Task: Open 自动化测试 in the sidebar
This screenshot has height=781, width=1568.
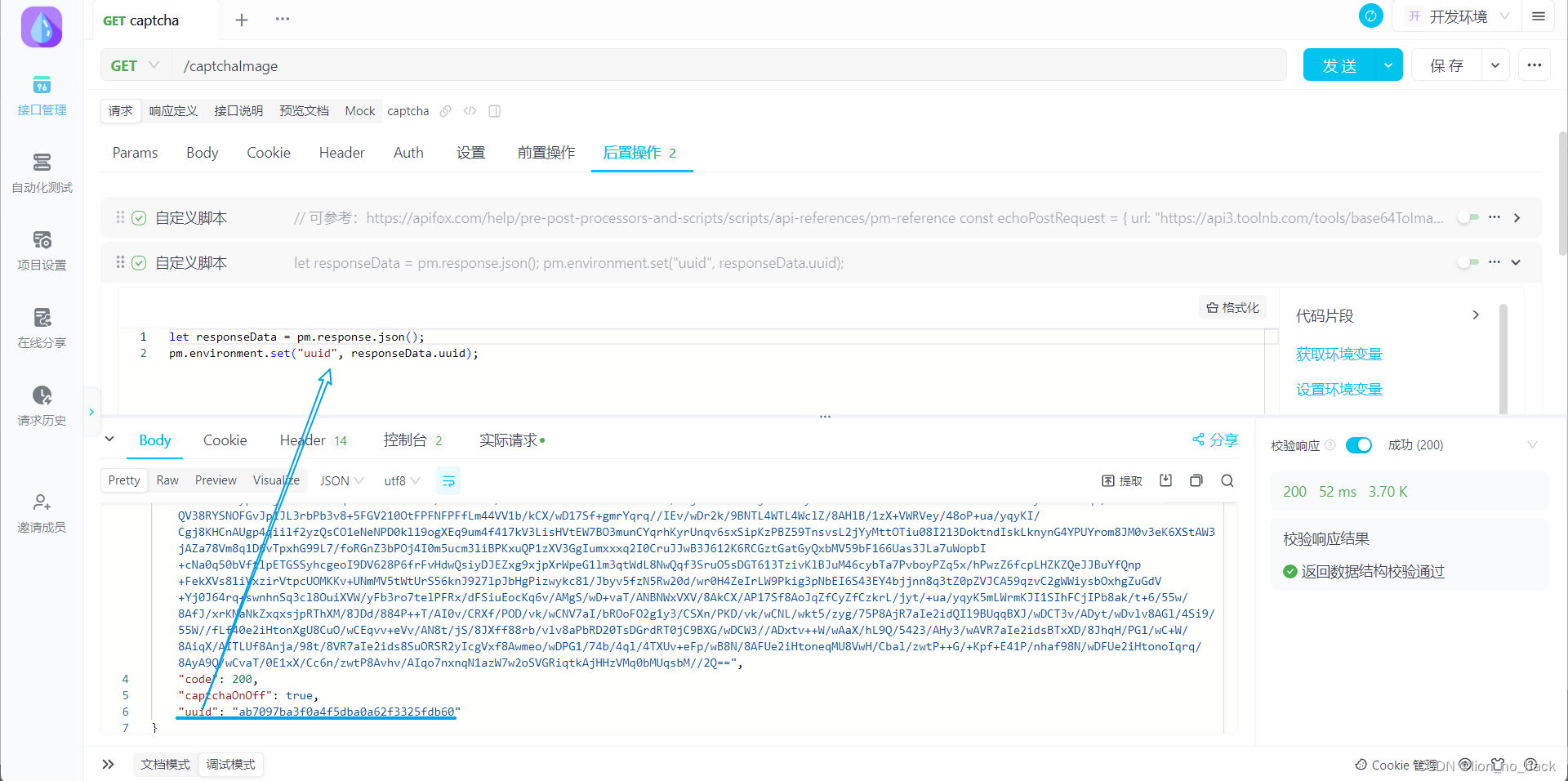Action: point(42,173)
